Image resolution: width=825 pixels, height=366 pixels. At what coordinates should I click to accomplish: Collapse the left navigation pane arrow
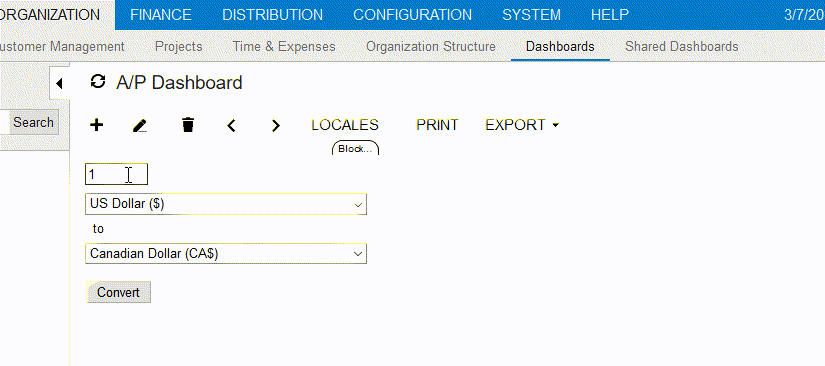59,83
